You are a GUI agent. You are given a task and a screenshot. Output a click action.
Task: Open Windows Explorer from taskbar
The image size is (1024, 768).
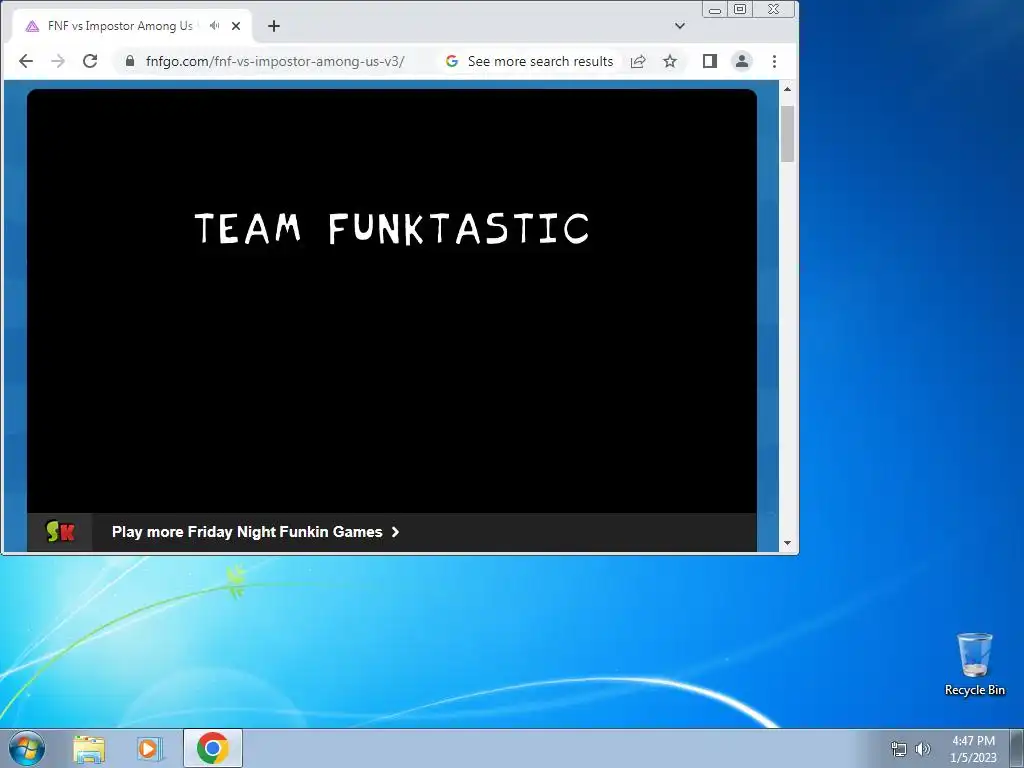point(89,748)
